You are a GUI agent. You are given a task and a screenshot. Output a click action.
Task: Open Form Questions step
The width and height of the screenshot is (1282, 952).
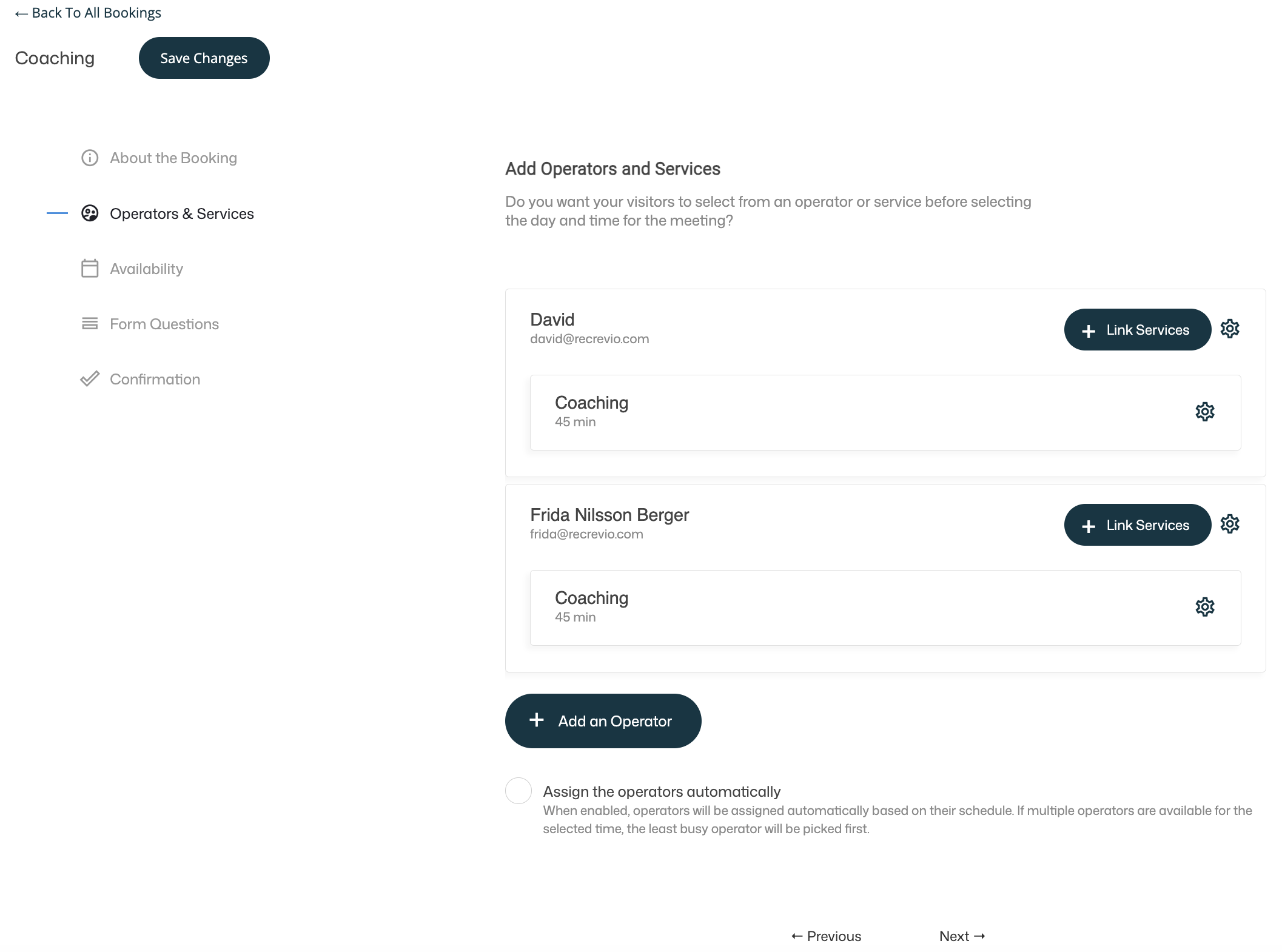click(x=164, y=324)
